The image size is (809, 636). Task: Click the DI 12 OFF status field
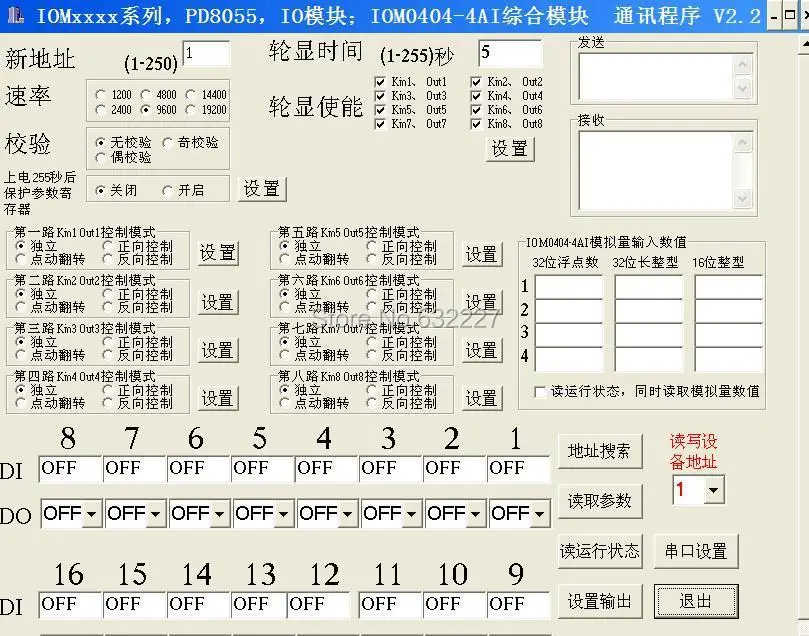[318, 605]
